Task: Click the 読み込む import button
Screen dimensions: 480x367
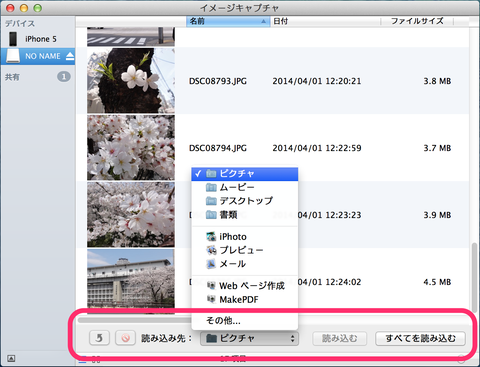Action: click(x=339, y=338)
